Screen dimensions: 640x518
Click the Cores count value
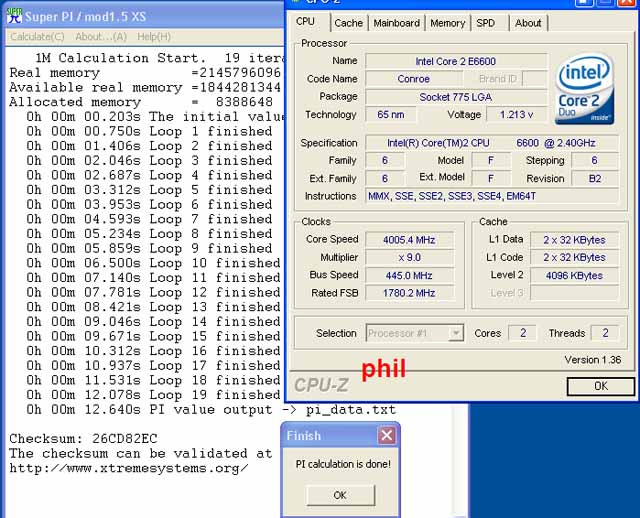pyautogui.click(x=522, y=333)
